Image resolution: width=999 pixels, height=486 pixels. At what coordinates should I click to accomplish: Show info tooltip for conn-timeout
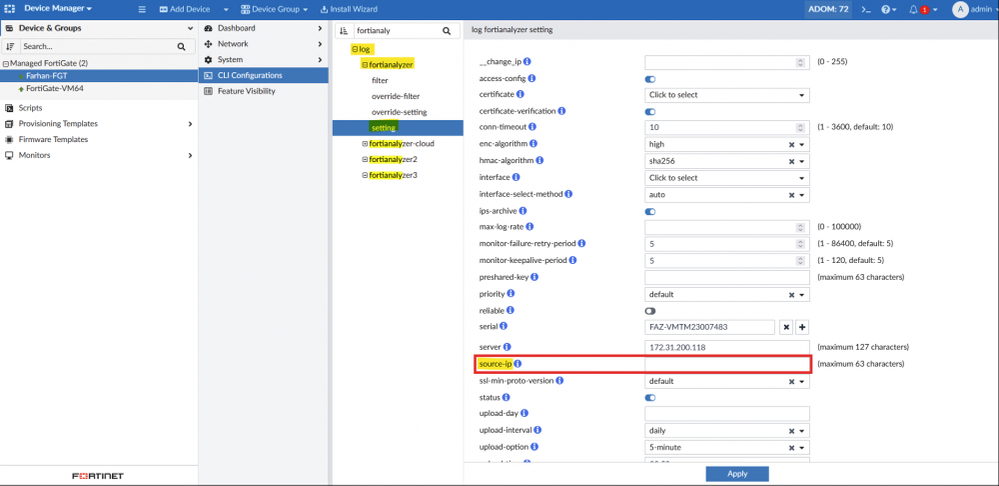click(x=533, y=127)
